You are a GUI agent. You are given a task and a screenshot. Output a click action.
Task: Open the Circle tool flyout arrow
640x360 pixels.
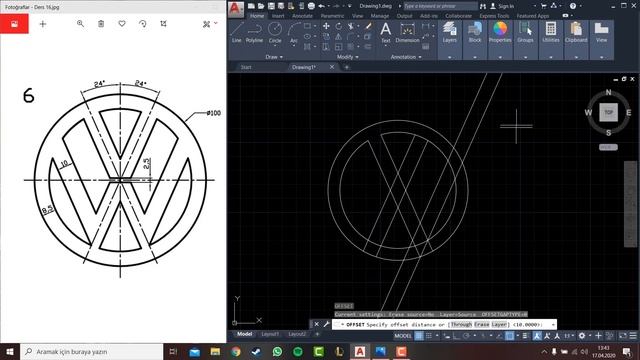pyautogui.click(x=275, y=46)
